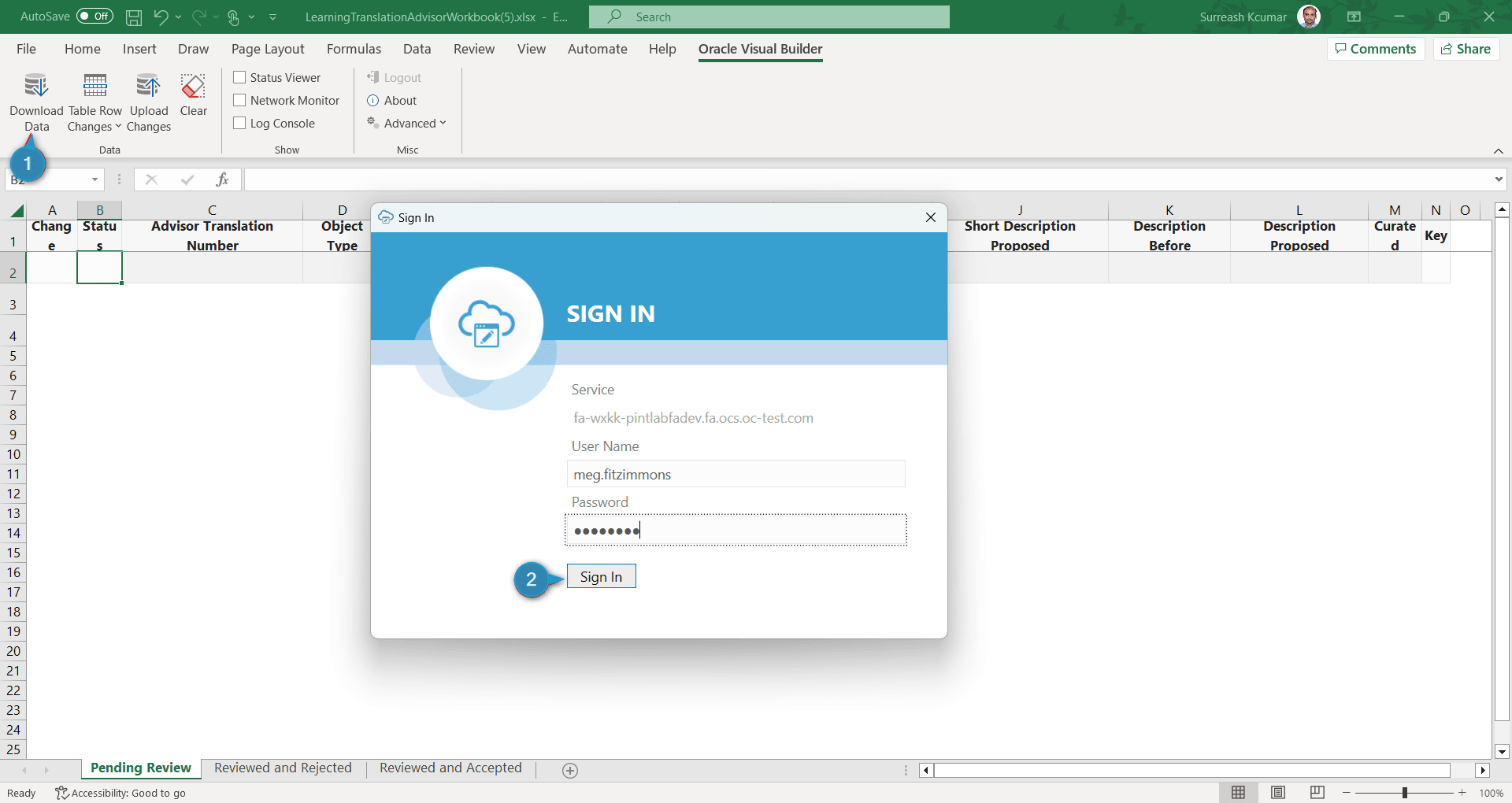Click the Password input field

click(x=736, y=530)
